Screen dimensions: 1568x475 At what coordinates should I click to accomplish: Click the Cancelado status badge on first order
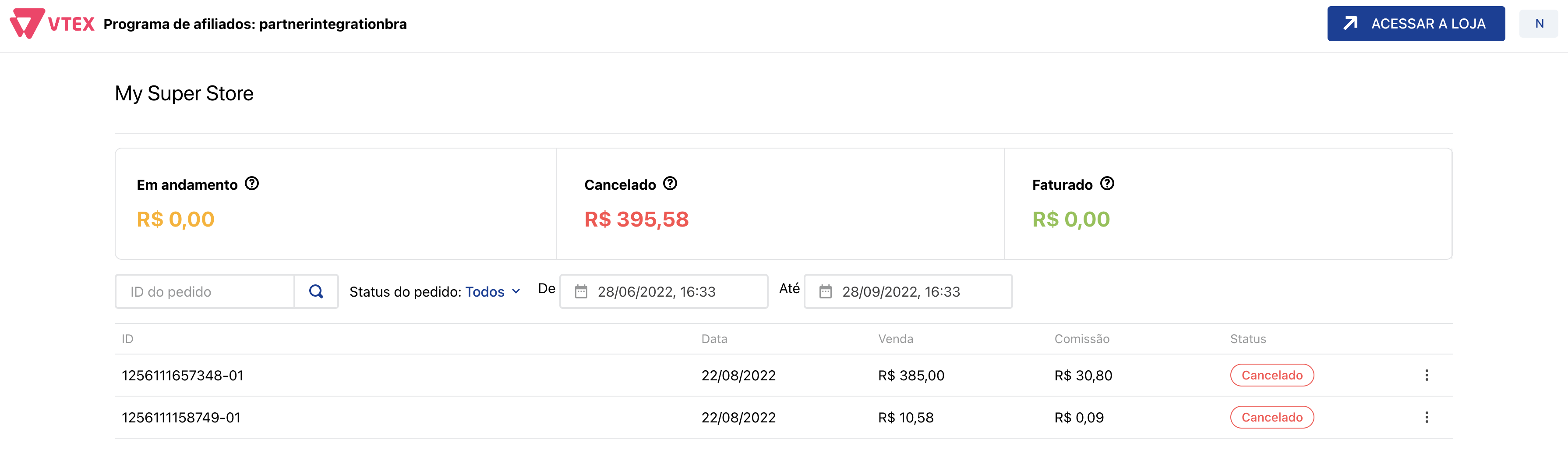tap(1271, 375)
